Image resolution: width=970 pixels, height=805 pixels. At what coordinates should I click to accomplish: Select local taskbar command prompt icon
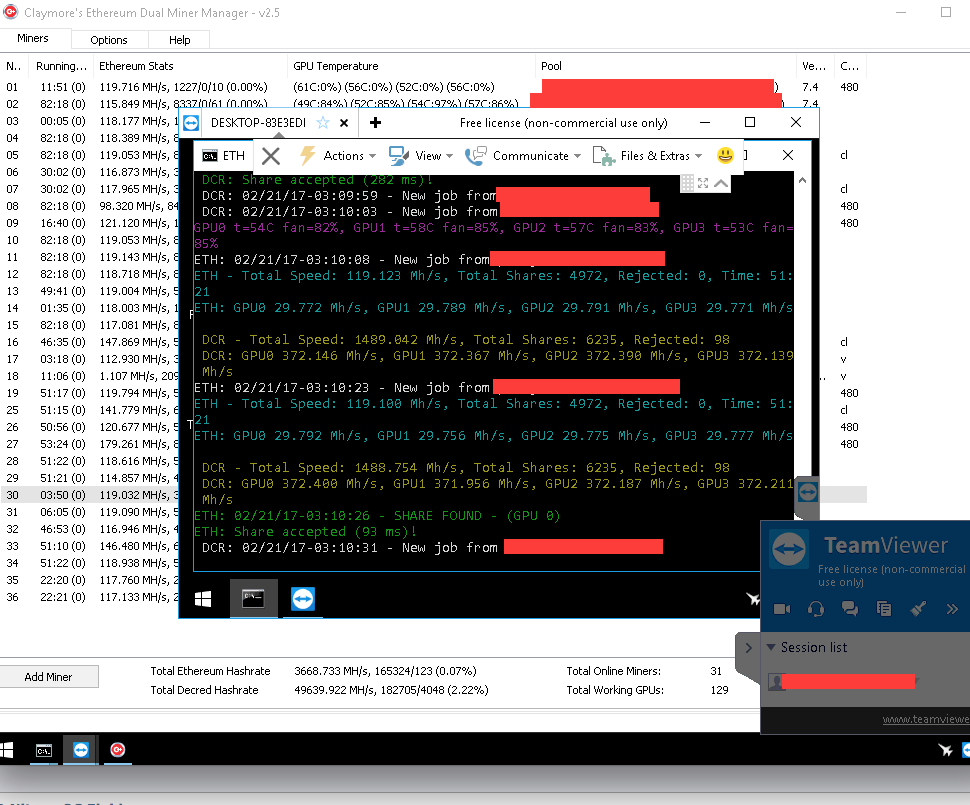click(x=43, y=750)
